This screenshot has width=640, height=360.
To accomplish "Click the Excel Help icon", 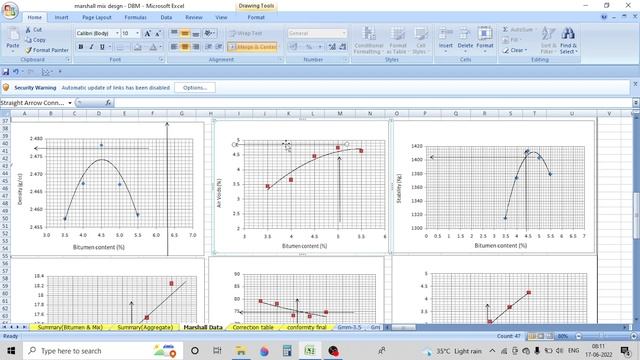I will coord(604,17).
